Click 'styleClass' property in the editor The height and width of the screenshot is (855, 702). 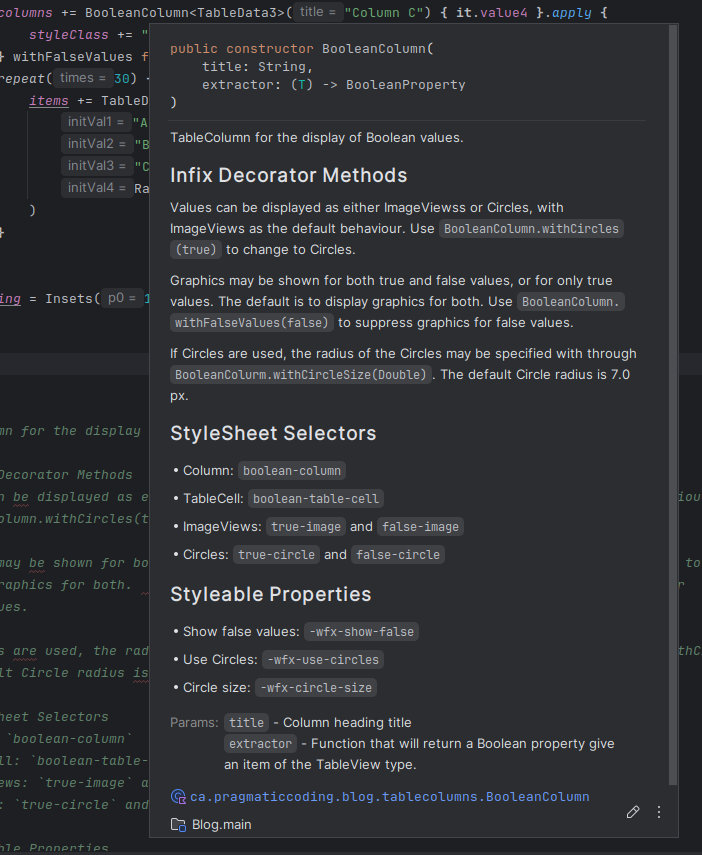point(69,34)
